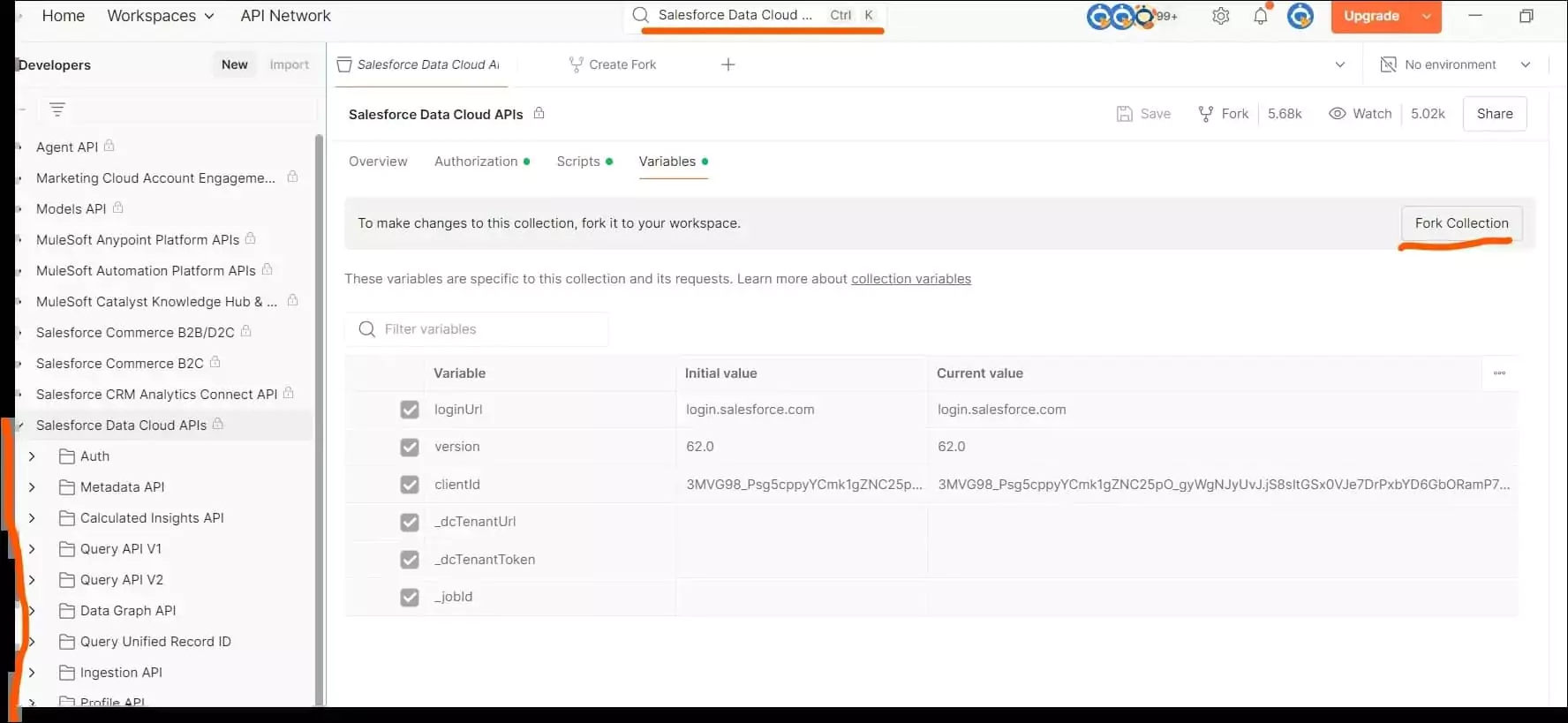Click the sidebar vertical scrollbar

[319, 419]
